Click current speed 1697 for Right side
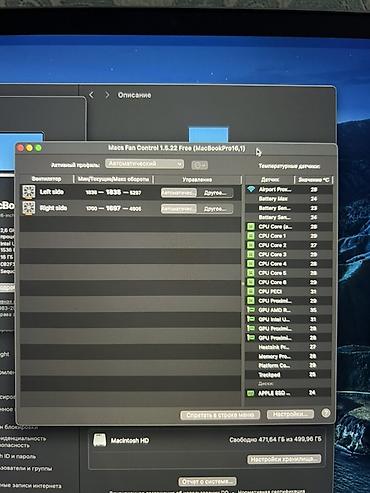The width and height of the screenshot is (370, 493). [113, 208]
